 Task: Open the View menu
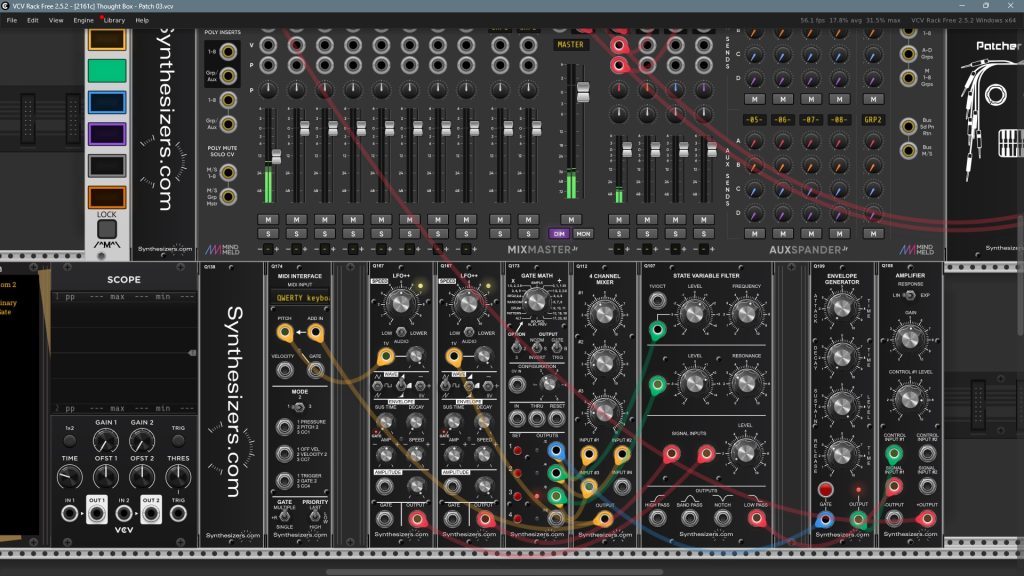[56, 20]
